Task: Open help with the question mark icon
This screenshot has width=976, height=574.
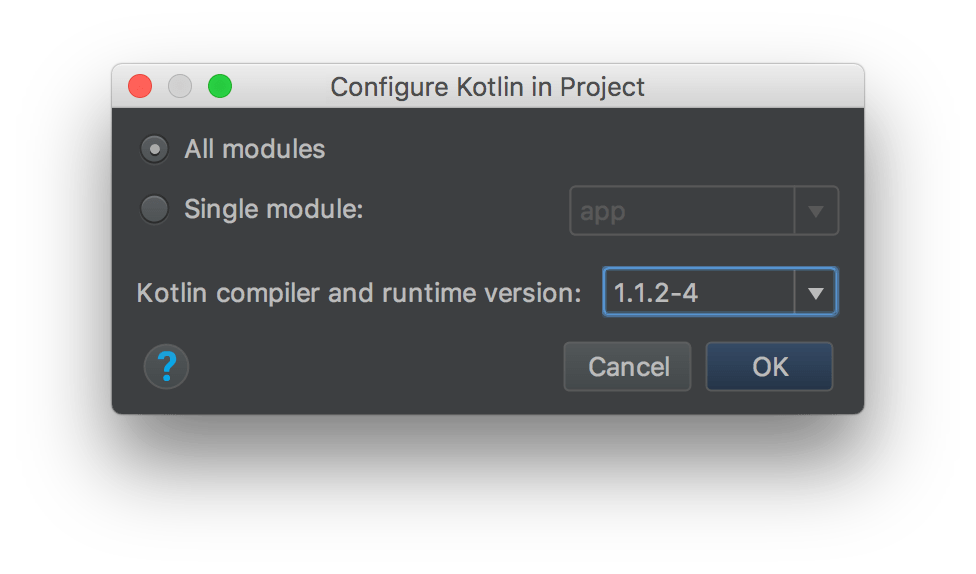Action: coord(167,367)
